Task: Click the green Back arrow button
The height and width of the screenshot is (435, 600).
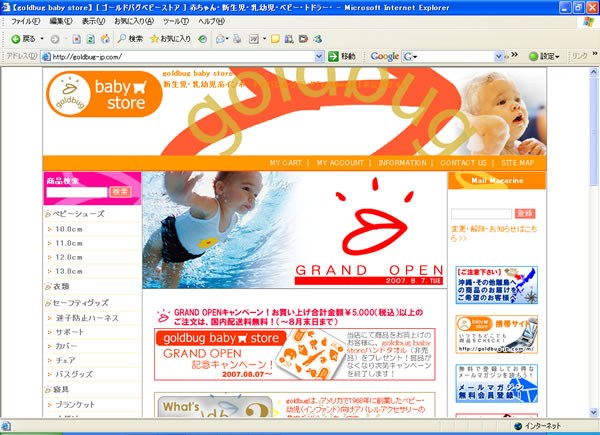Action: click(23, 39)
